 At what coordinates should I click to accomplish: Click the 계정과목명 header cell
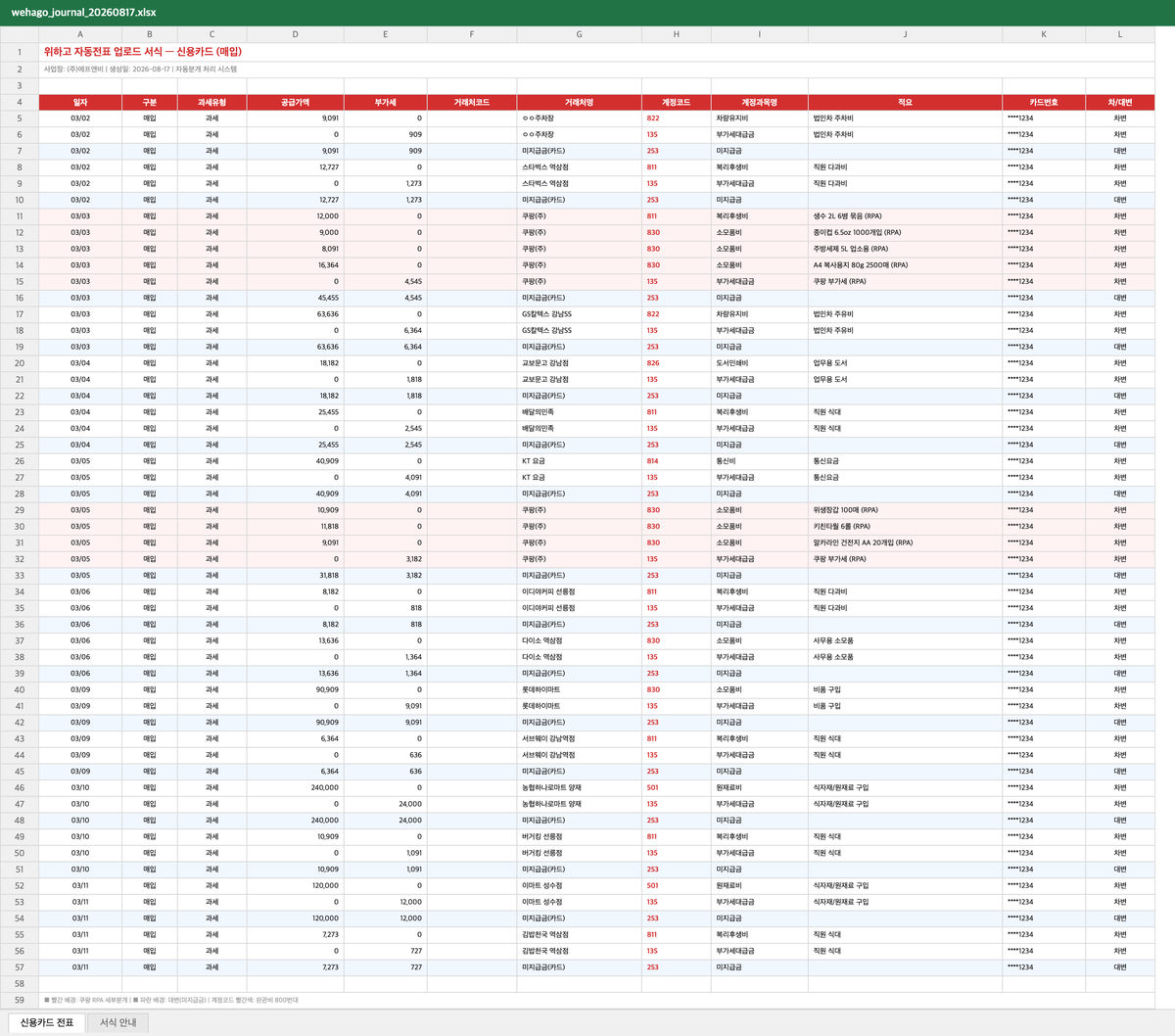759,102
